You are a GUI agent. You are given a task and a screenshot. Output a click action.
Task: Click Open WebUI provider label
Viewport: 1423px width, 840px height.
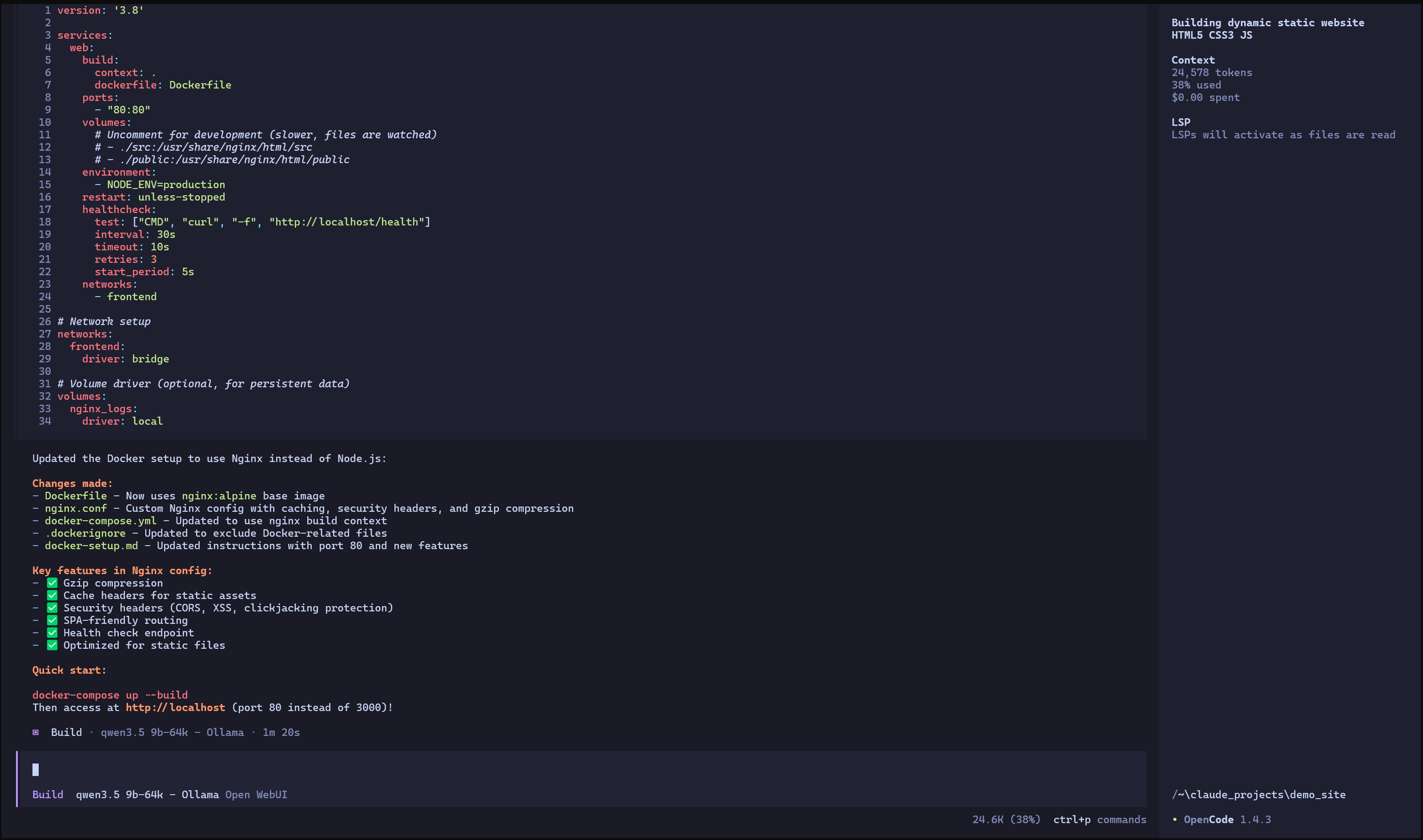coord(256,795)
